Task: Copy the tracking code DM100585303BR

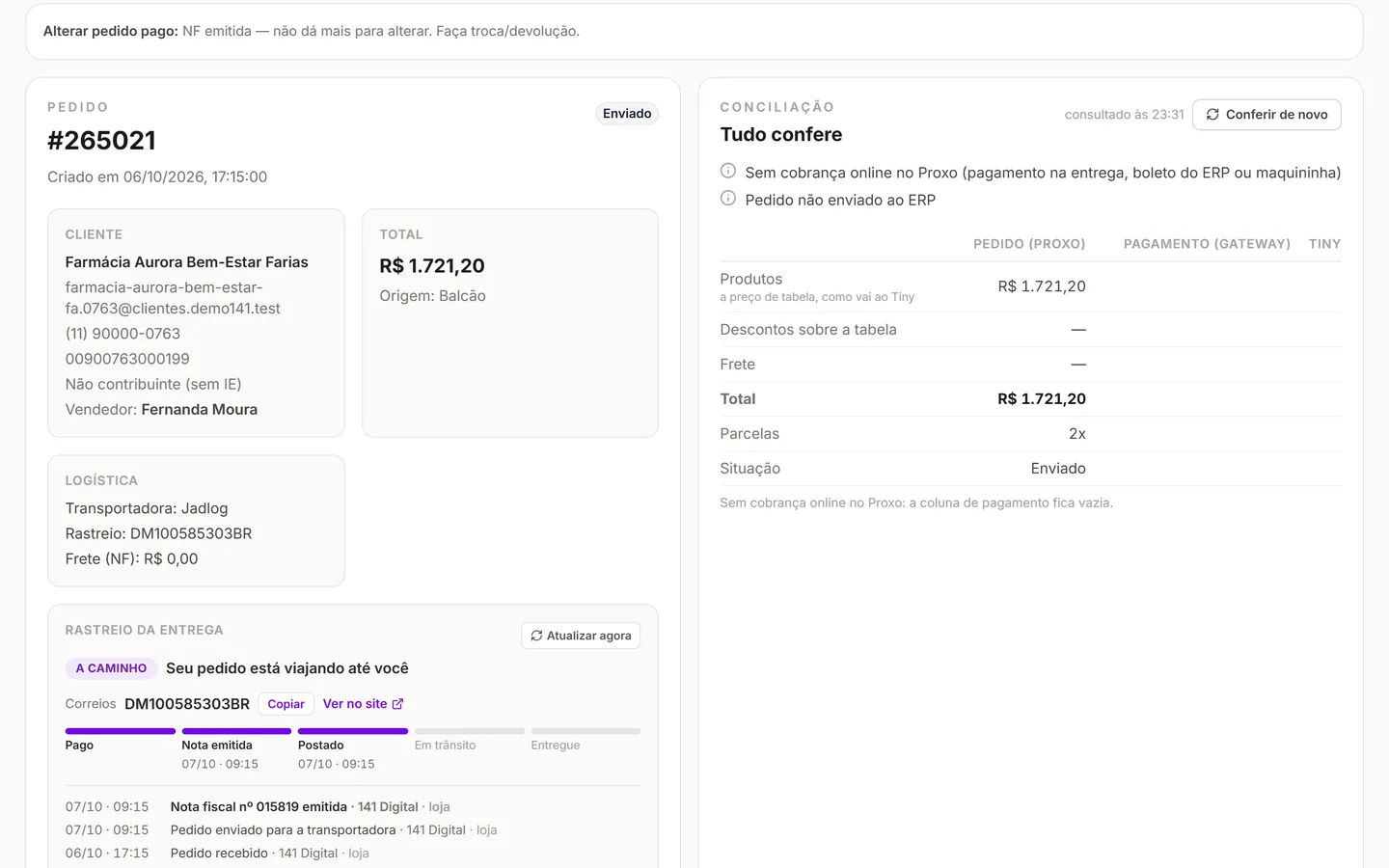Action: [286, 704]
